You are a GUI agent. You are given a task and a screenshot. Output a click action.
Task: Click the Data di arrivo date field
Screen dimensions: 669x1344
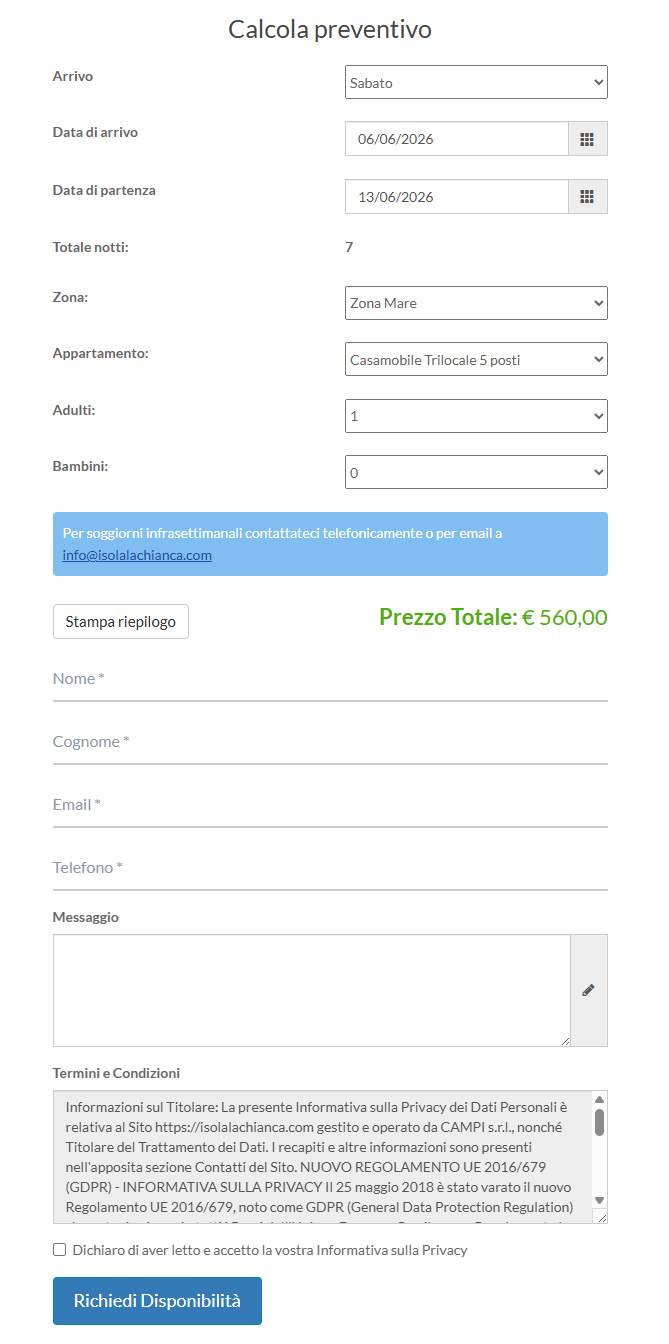pos(457,139)
